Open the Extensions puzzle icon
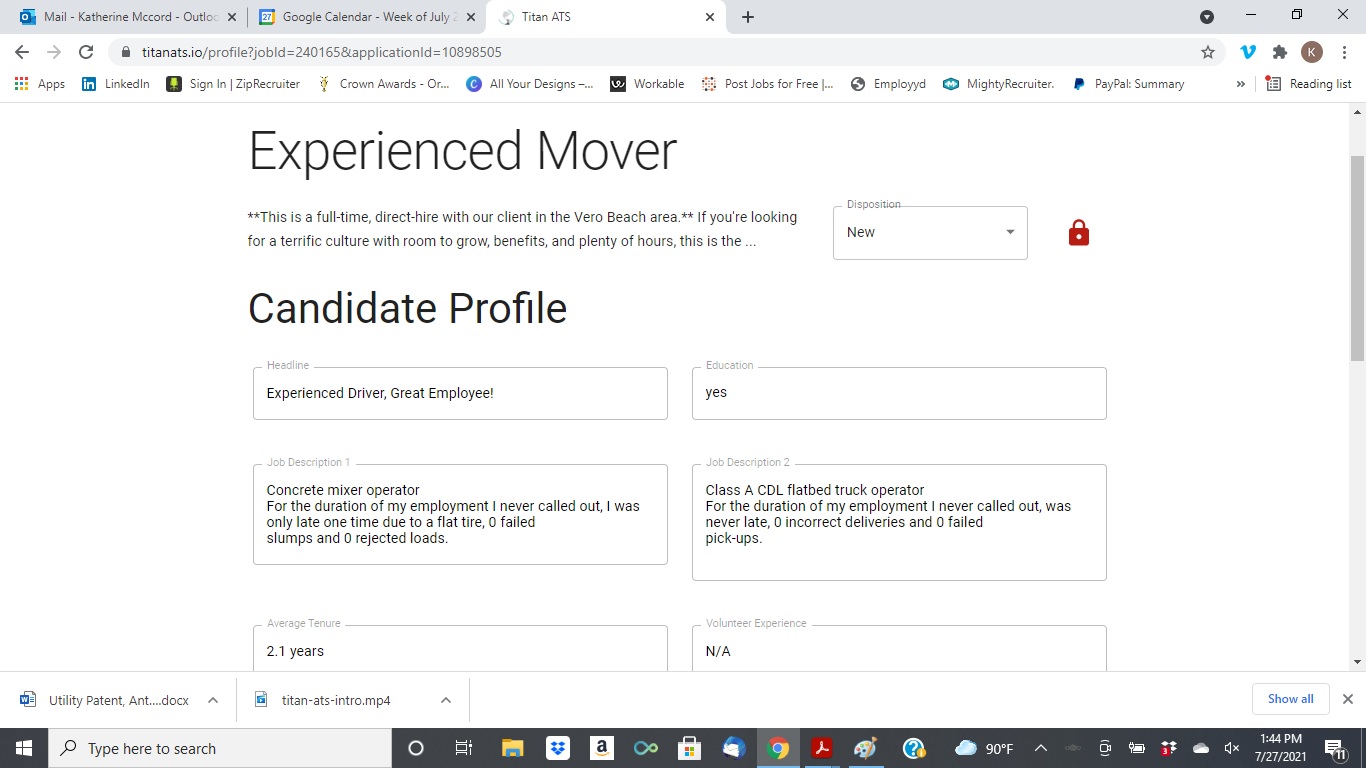Viewport: 1366px width, 768px height. point(1279,52)
